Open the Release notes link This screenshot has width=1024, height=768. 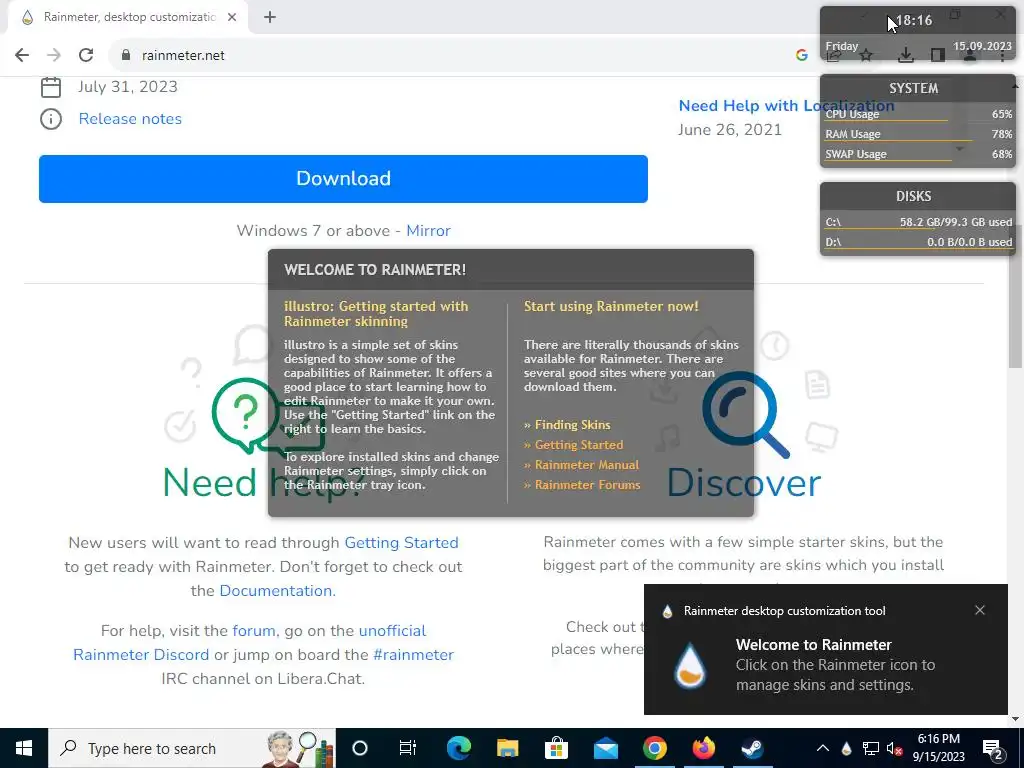[130, 119]
